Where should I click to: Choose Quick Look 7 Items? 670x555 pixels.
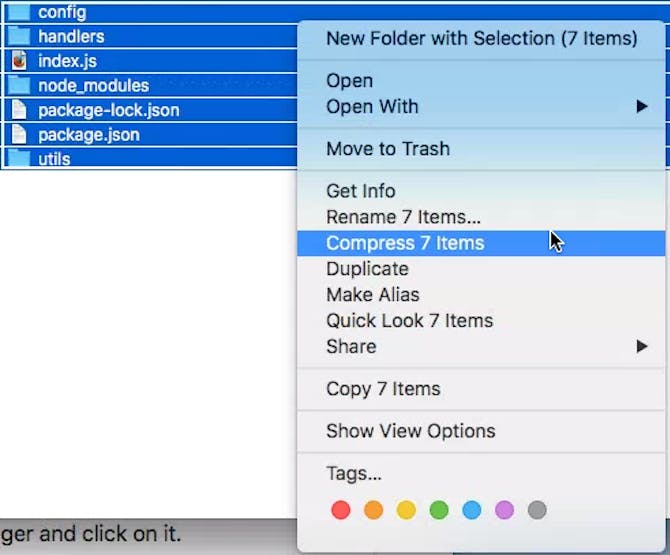481,320
